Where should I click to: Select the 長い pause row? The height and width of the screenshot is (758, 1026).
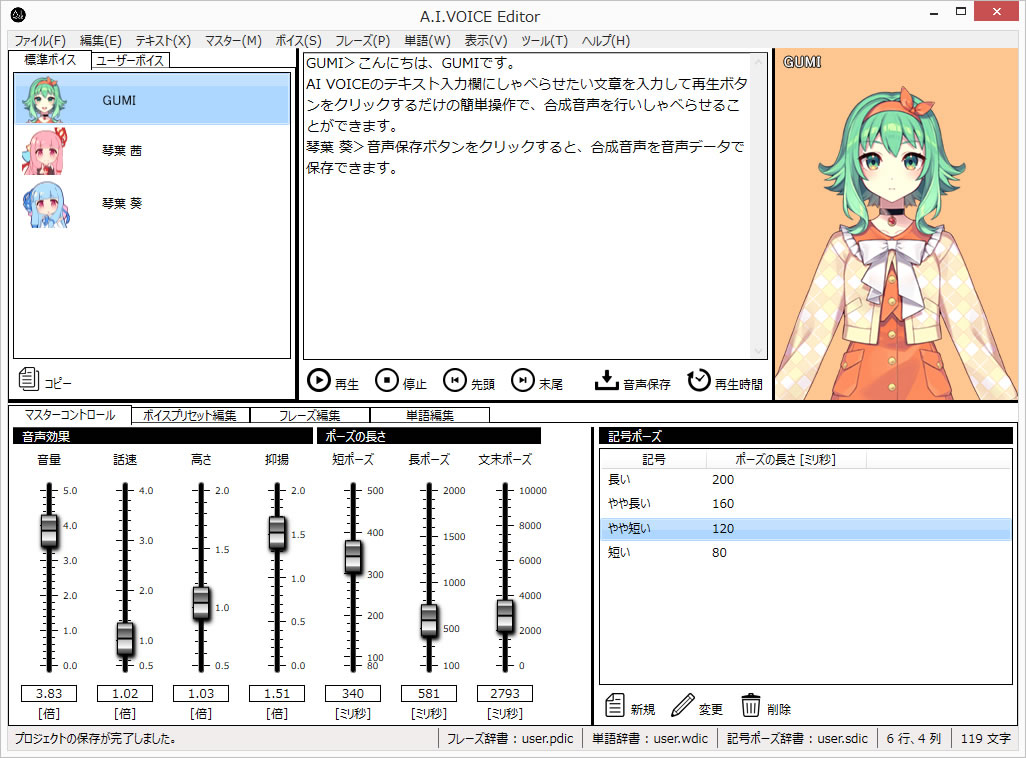pos(805,480)
